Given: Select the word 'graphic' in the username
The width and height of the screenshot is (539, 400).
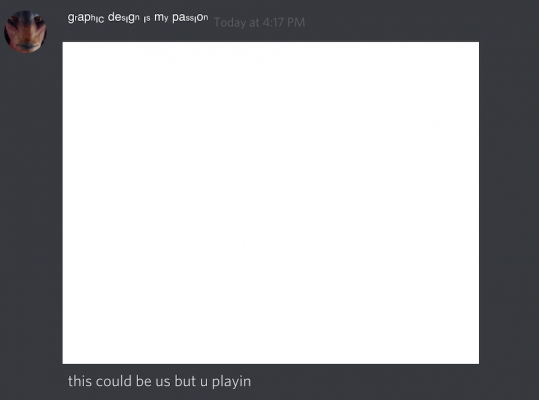Looking at the screenshot, I should (x=86, y=18).
